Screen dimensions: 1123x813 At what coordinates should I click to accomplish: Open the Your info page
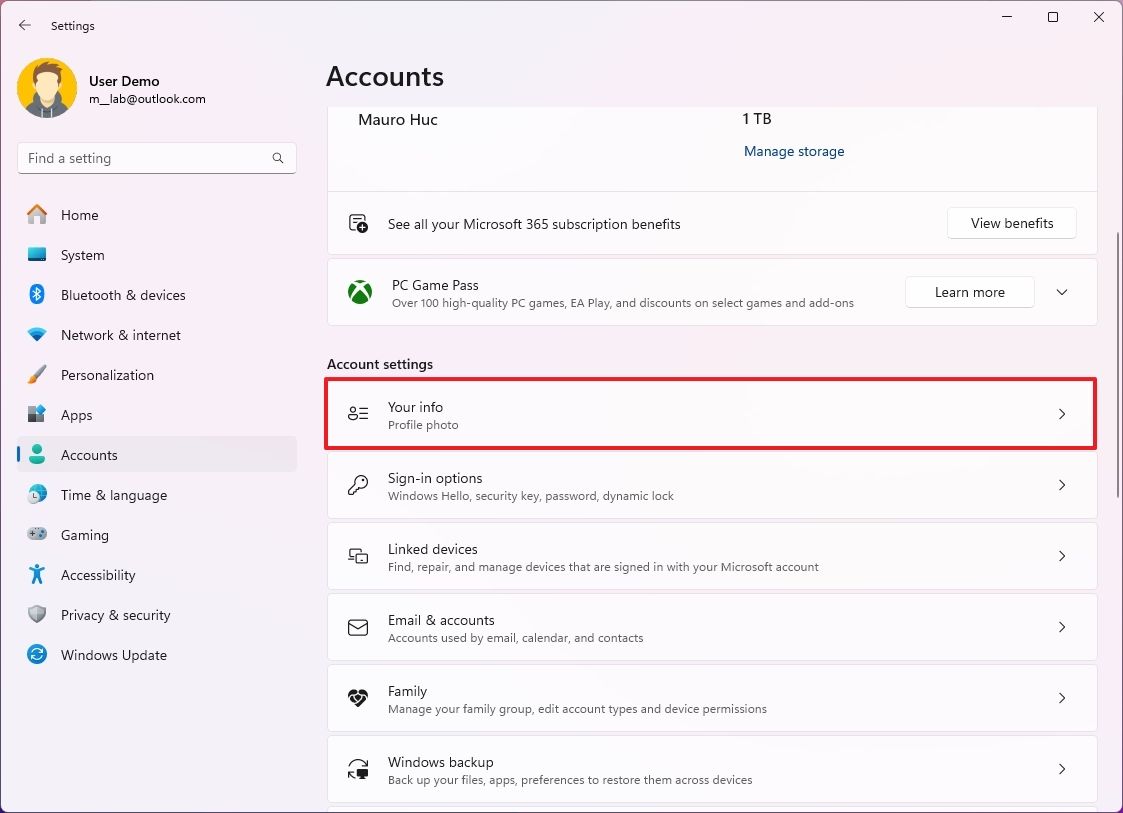click(711, 413)
